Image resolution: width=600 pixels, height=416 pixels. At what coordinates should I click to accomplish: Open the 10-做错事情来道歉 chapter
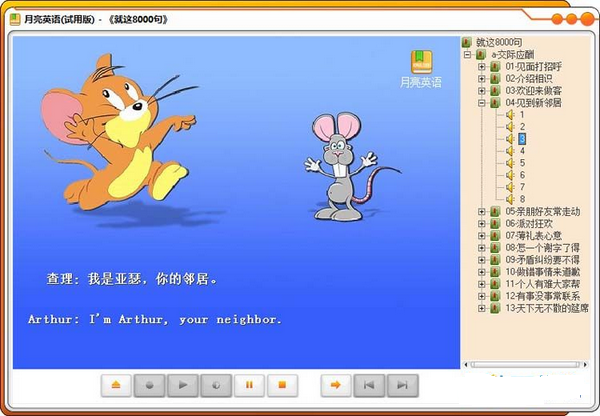pyautogui.click(x=541, y=271)
